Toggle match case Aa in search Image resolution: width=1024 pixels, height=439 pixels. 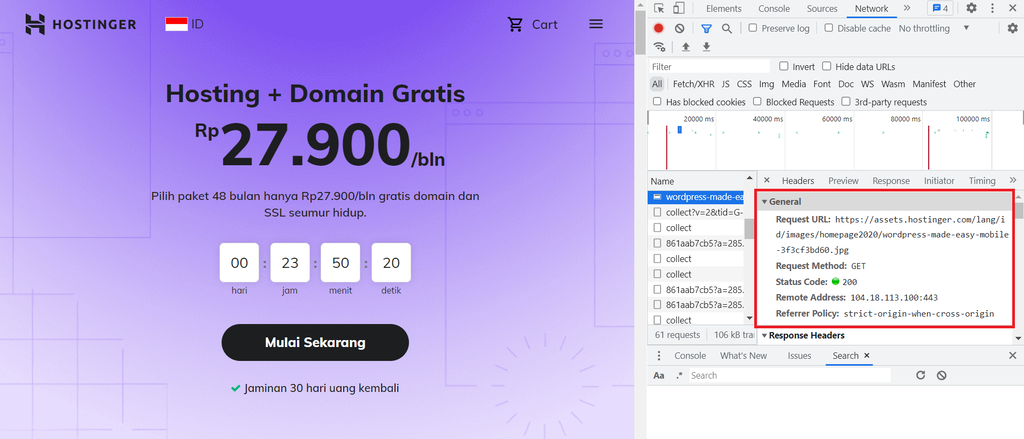tap(659, 376)
